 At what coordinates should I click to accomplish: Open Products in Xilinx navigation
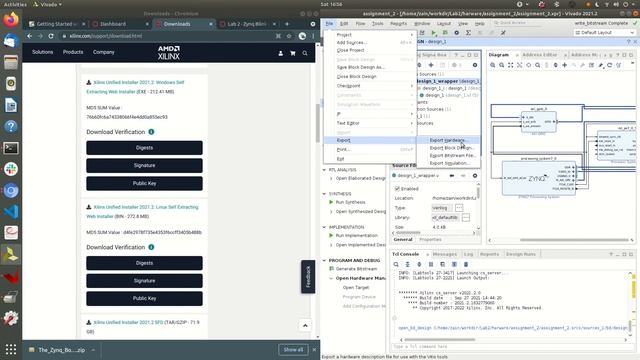73,52
